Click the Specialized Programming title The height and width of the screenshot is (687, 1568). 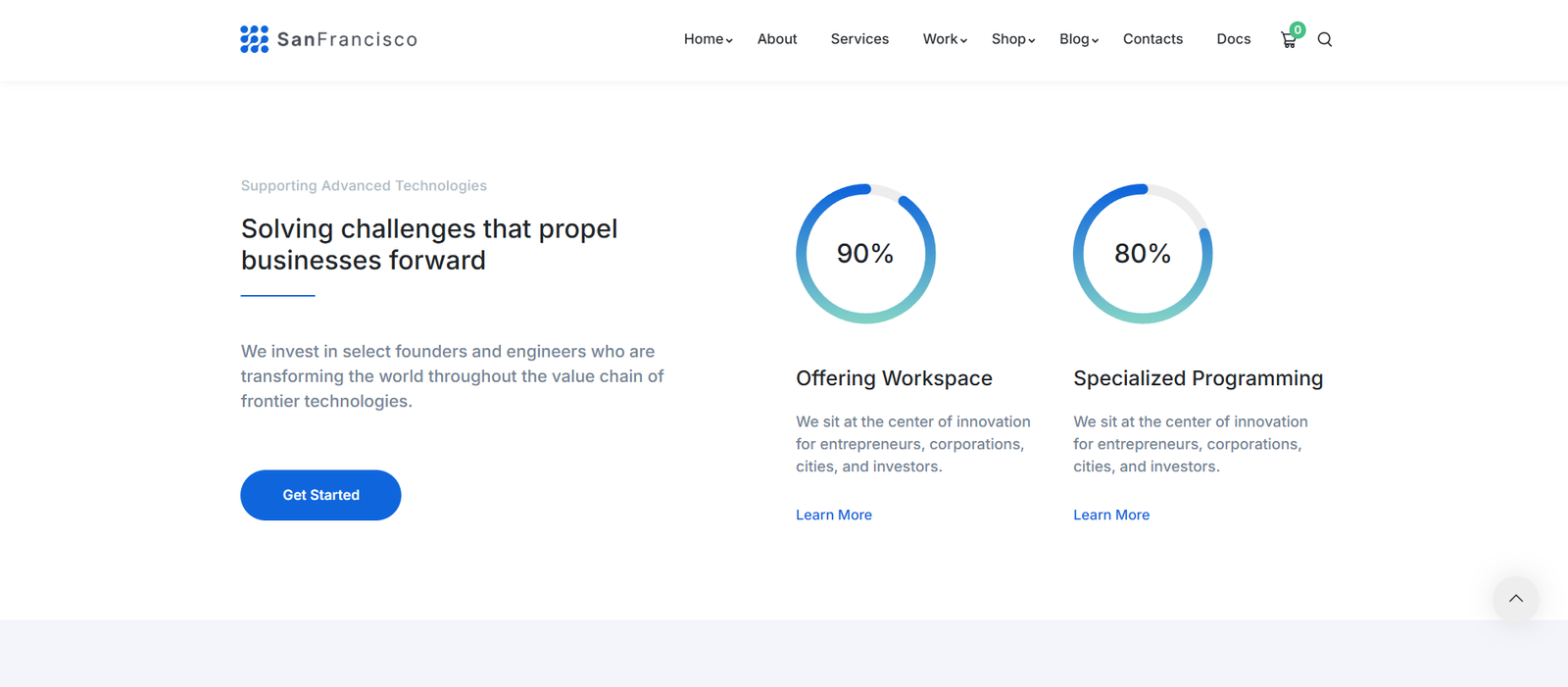[x=1198, y=378]
